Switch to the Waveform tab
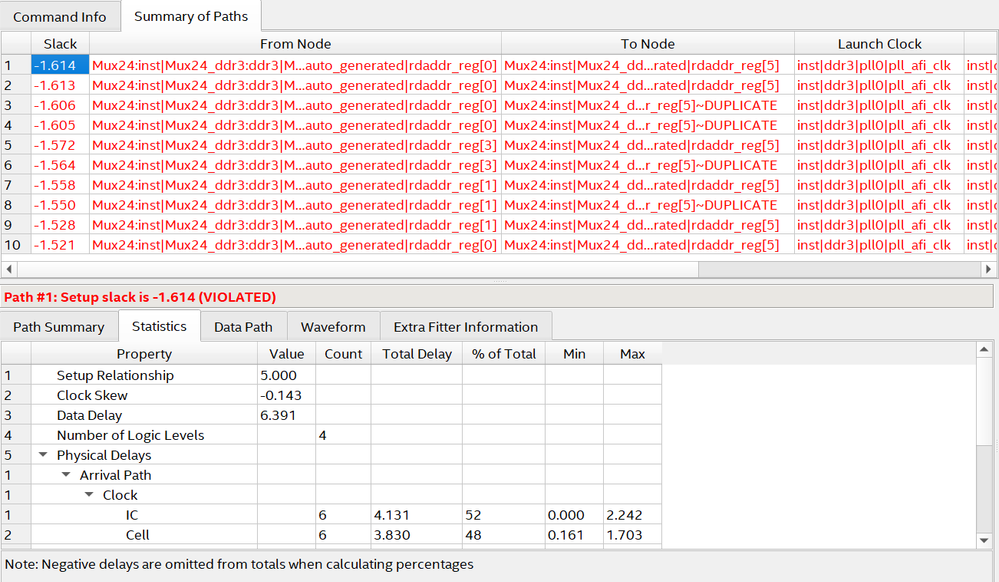 (333, 327)
